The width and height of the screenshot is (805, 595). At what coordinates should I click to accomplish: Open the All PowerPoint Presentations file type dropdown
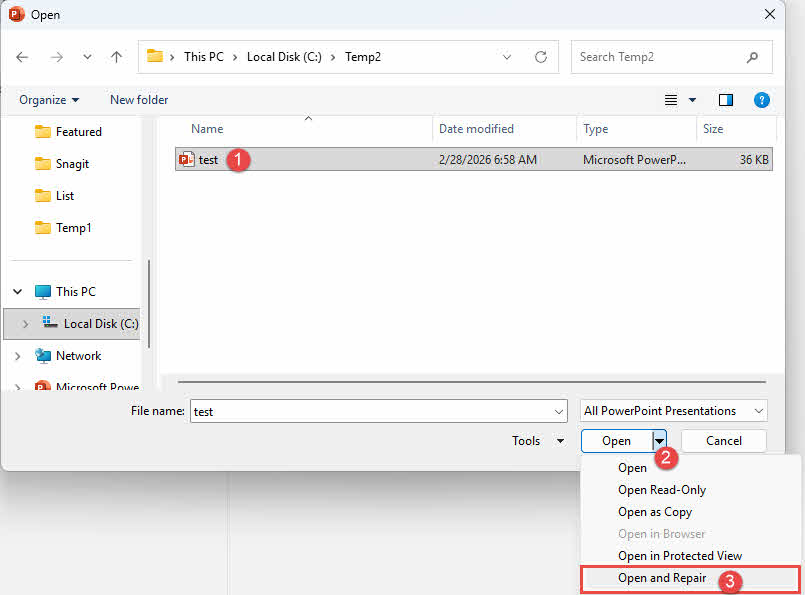(x=672, y=410)
